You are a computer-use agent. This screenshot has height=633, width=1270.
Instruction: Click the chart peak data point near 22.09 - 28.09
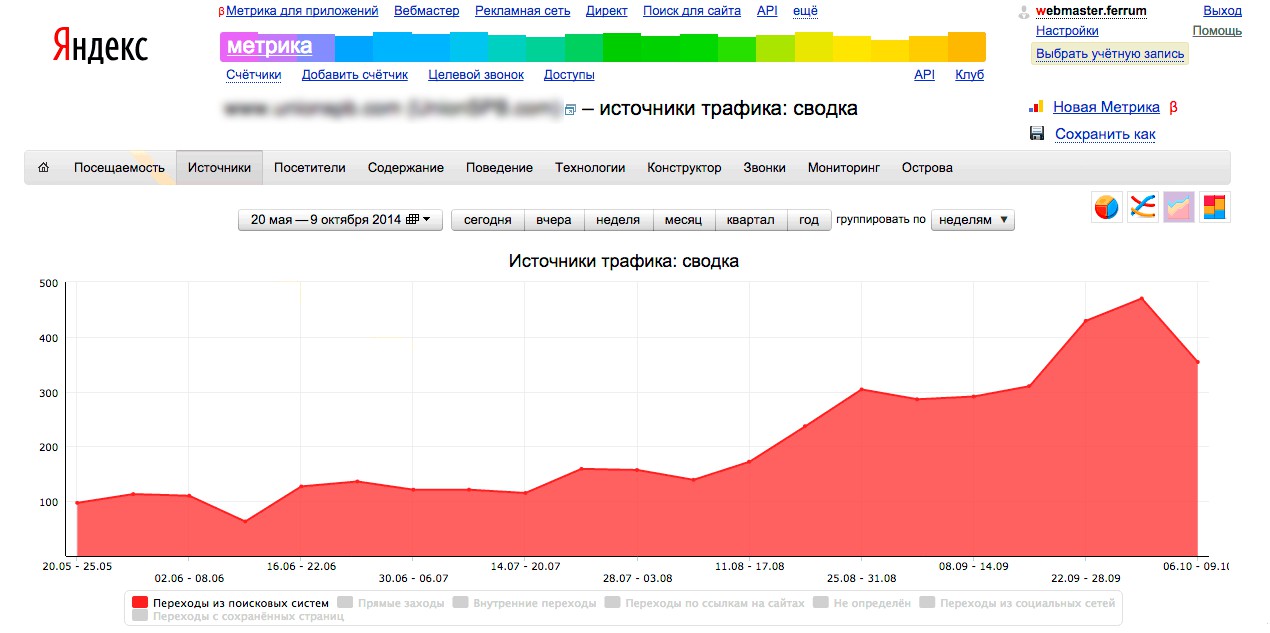coord(1141,298)
